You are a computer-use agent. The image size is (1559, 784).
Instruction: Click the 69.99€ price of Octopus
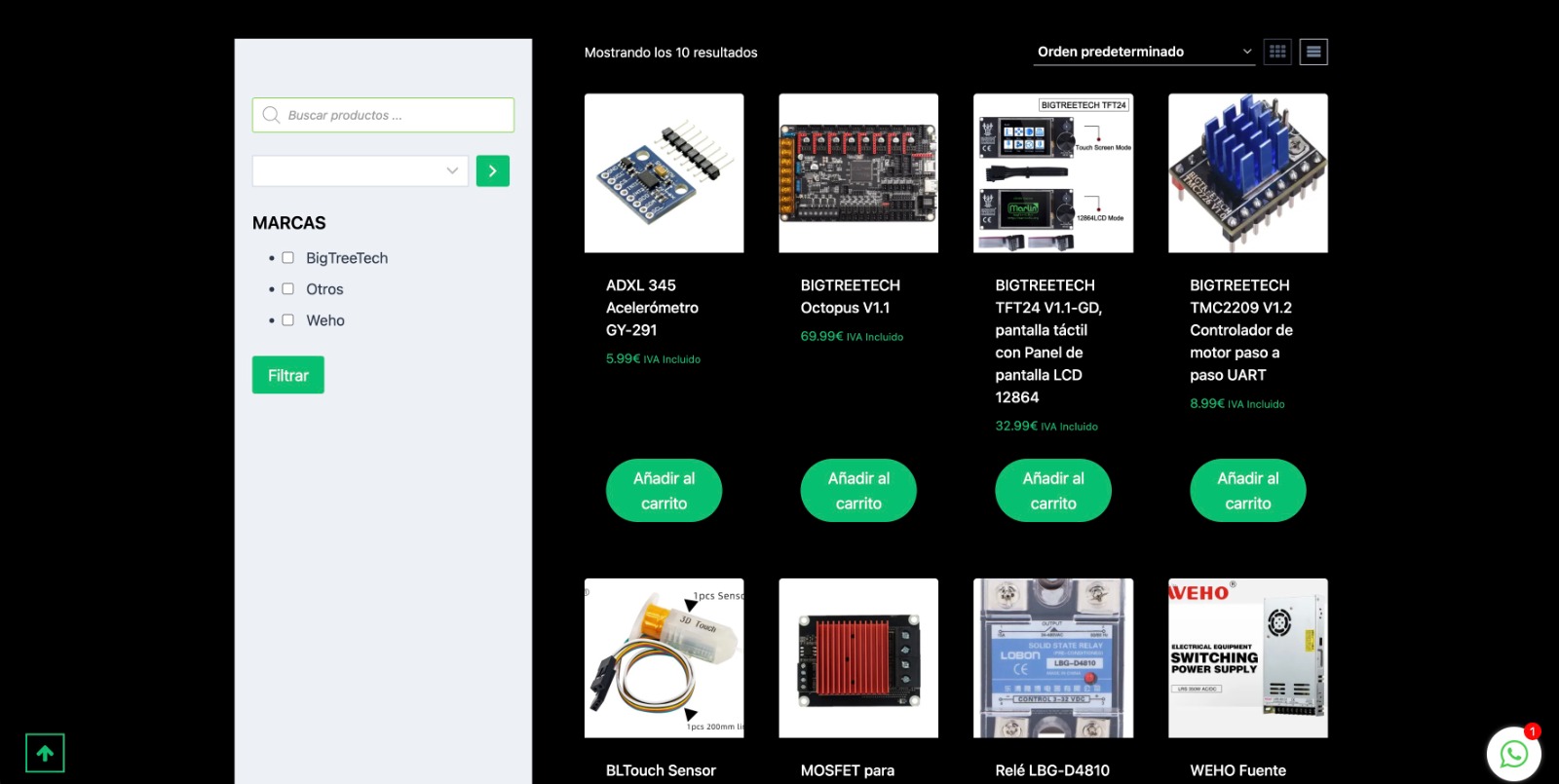tap(821, 336)
